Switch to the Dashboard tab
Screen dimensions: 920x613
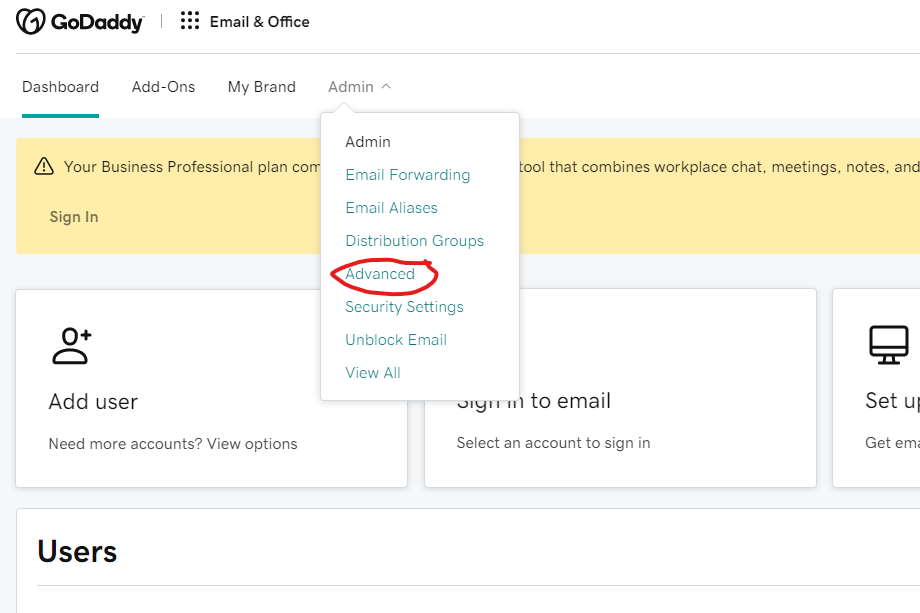[60, 87]
